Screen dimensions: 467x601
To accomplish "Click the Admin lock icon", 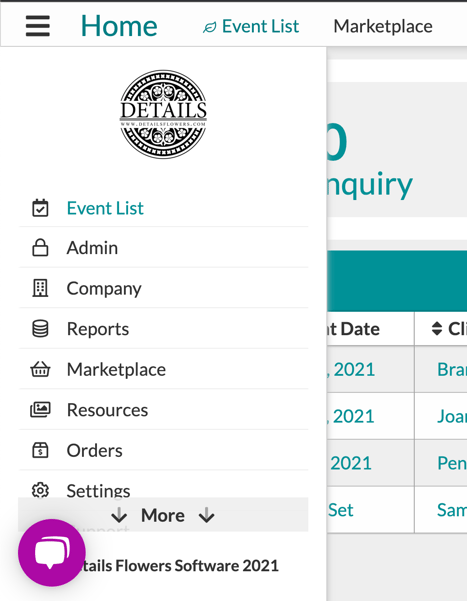I will point(40,248).
